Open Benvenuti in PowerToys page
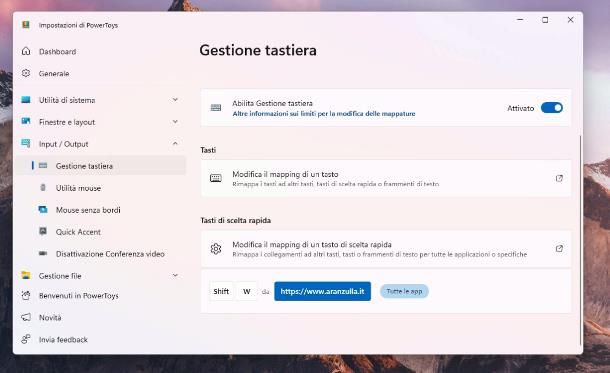Image resolution: width=610 pixels, height=373 pixels. (x=79, y=296)
